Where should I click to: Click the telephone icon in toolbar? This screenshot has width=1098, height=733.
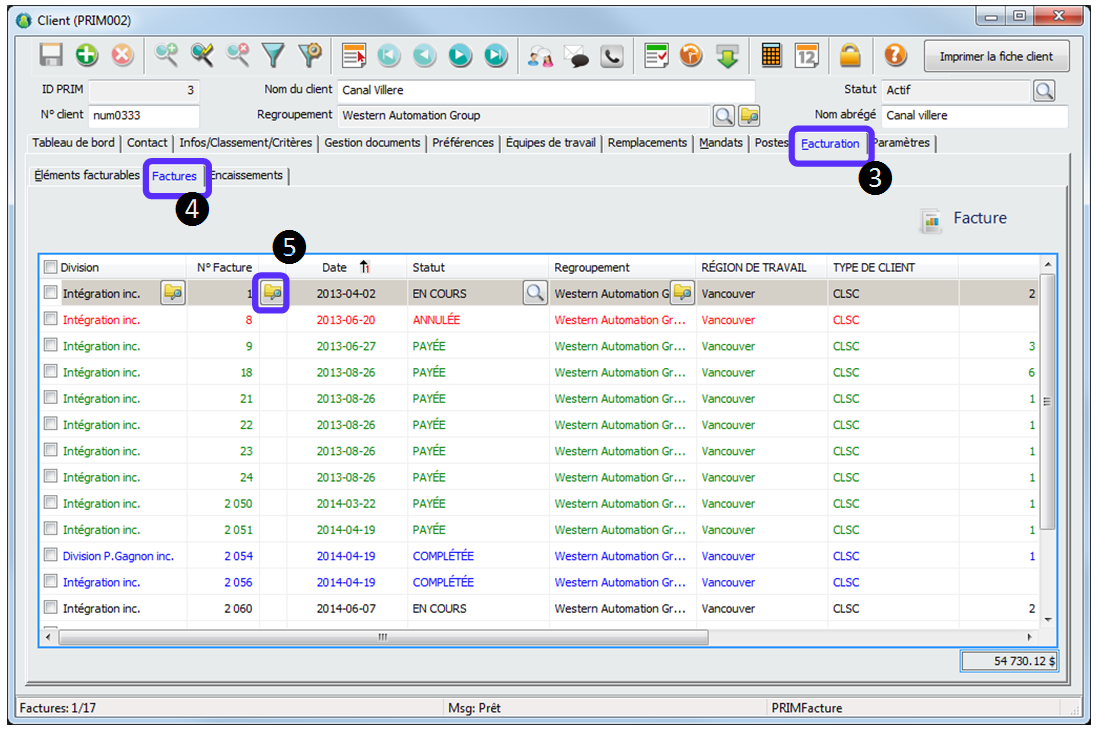pyautogui.click(x=612, y=56)
